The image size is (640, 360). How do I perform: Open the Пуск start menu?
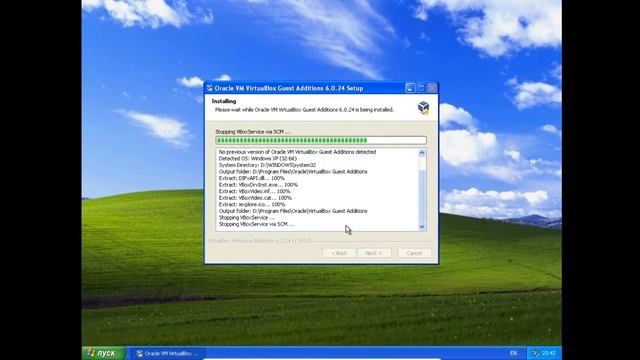click(103, 353)
